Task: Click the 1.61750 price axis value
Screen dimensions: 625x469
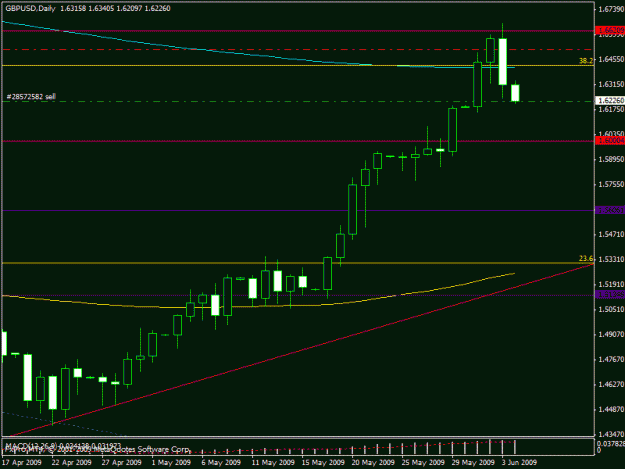Action: [x=611, y=109]
